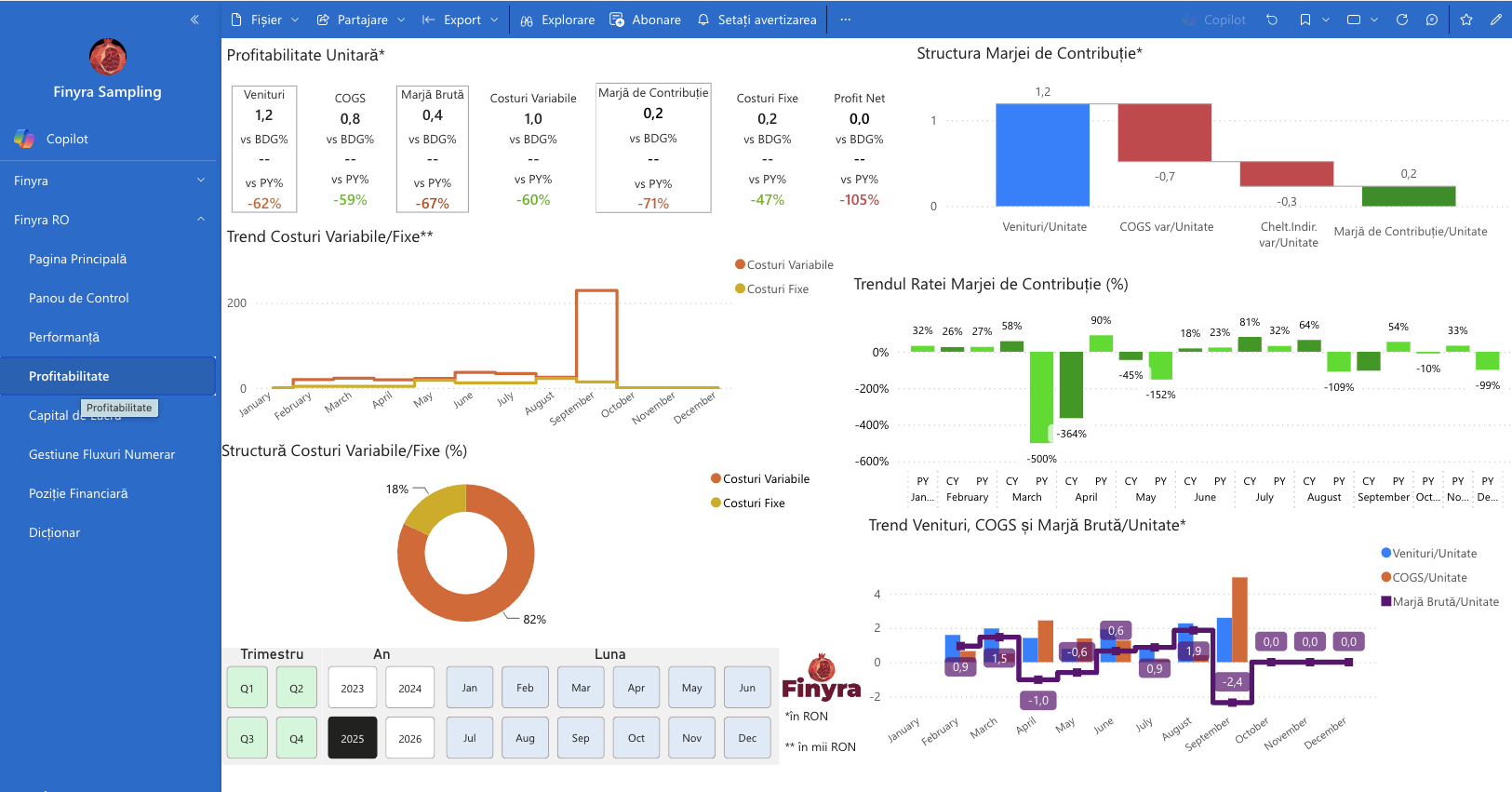Click the Fișier file icon

(x=235, y=20)
